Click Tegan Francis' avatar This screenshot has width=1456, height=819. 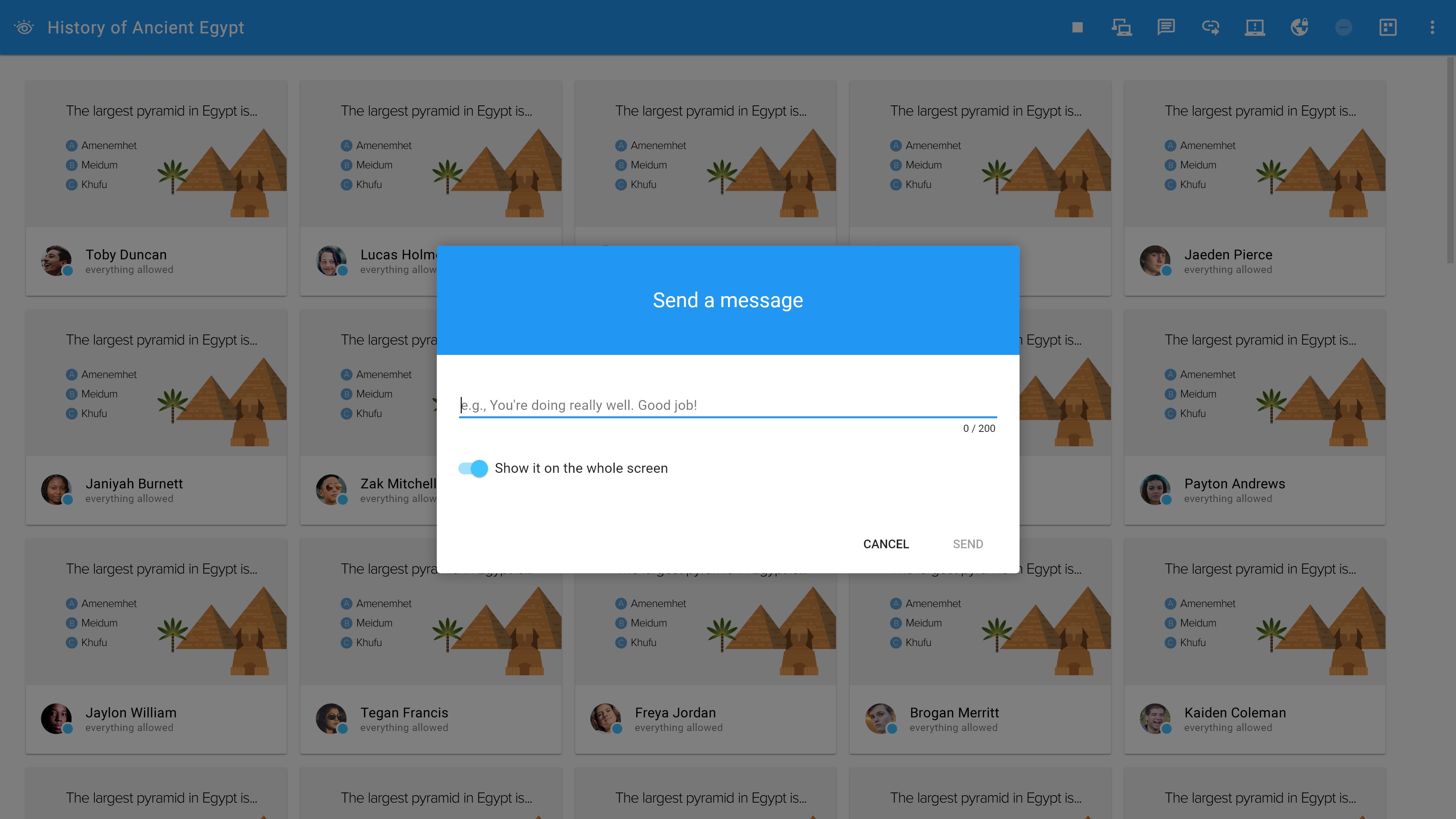(331, 719)
